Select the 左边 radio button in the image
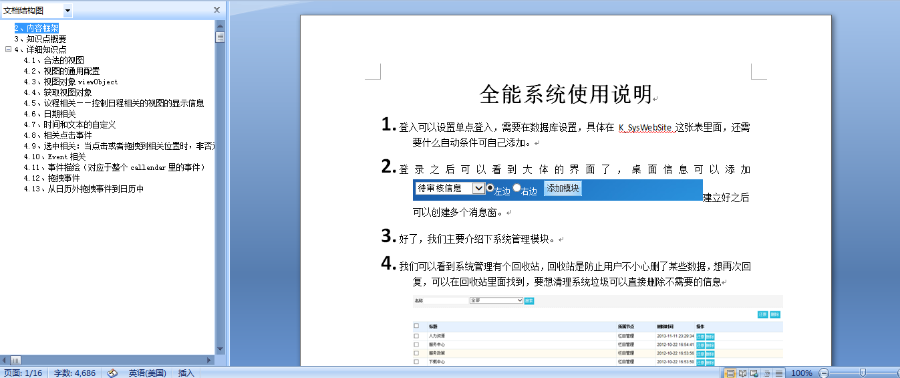This screenshot has height=378, width=900. point(490,187)
